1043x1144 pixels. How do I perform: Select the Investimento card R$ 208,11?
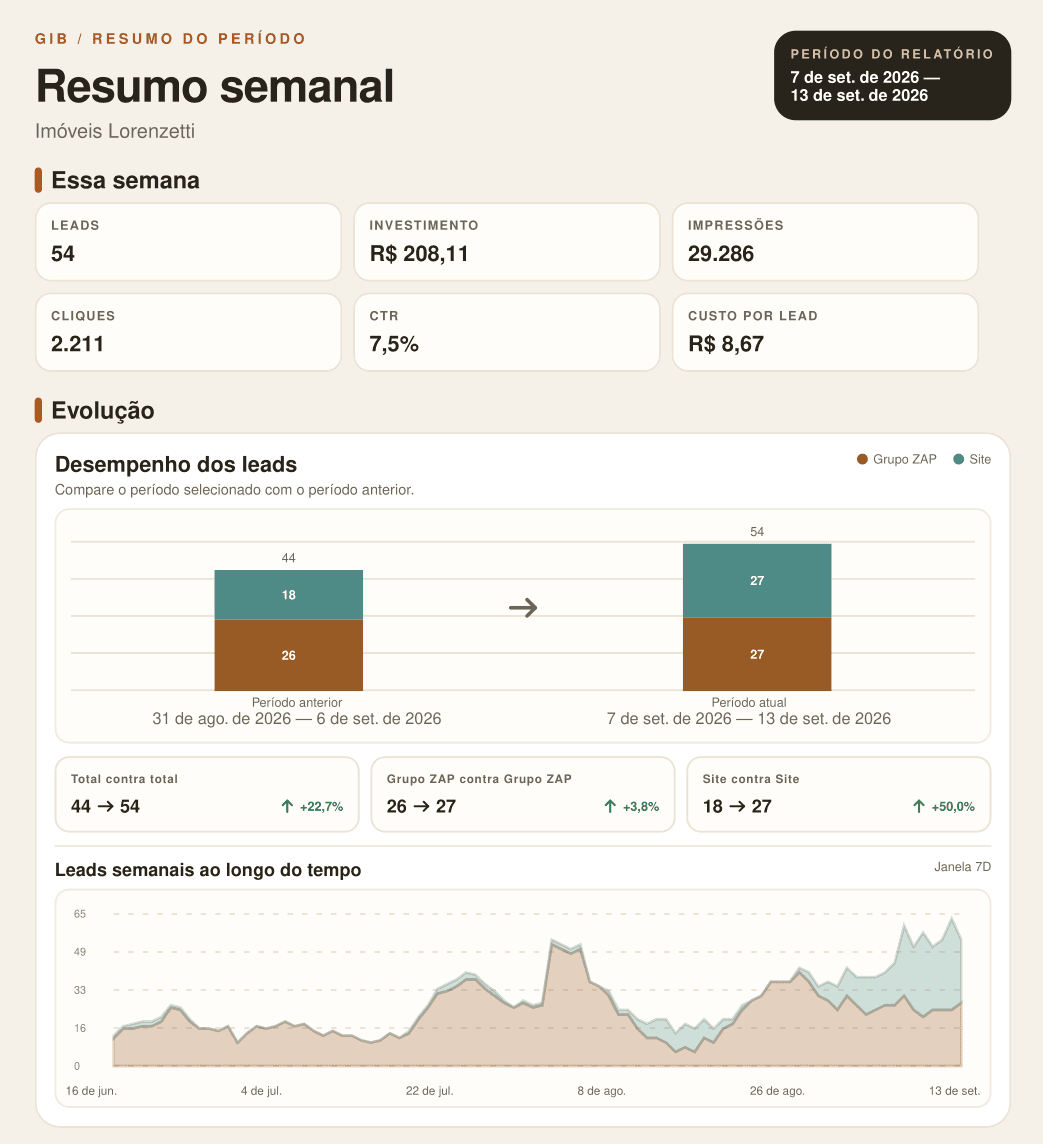click(507, 241)
